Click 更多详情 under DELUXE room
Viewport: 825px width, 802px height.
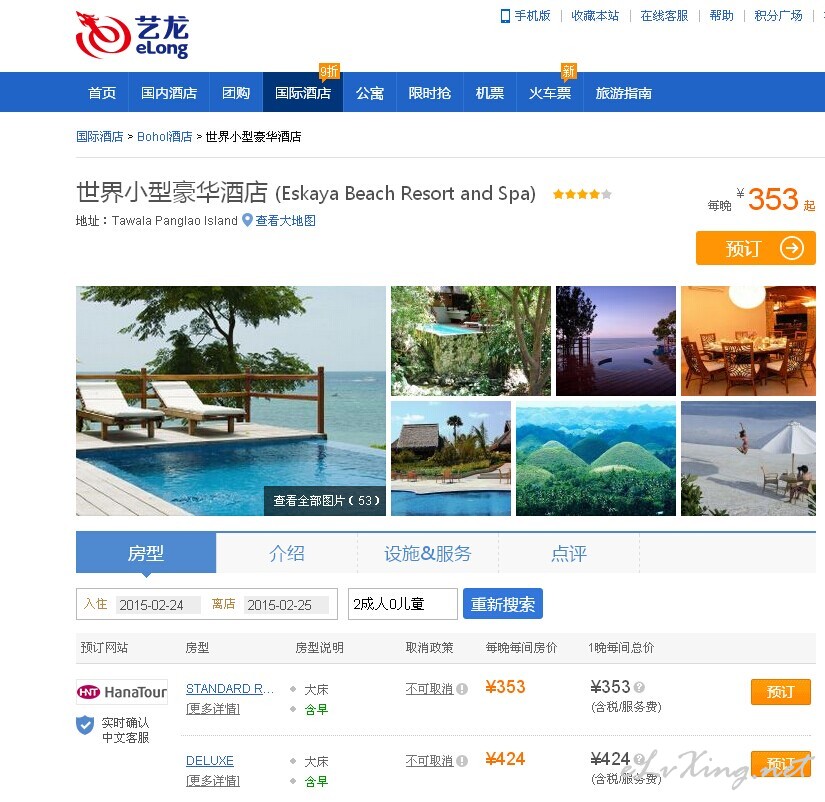point(213,781)
